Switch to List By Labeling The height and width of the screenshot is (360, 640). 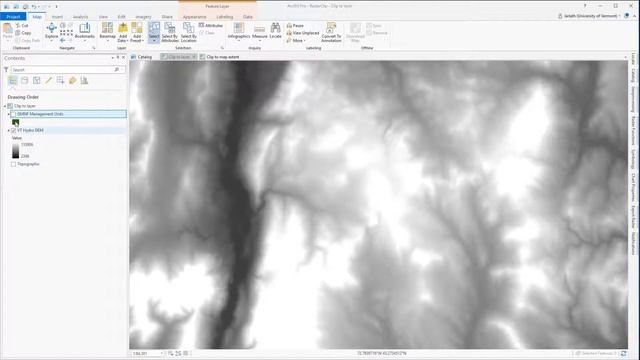click(72, 80)
